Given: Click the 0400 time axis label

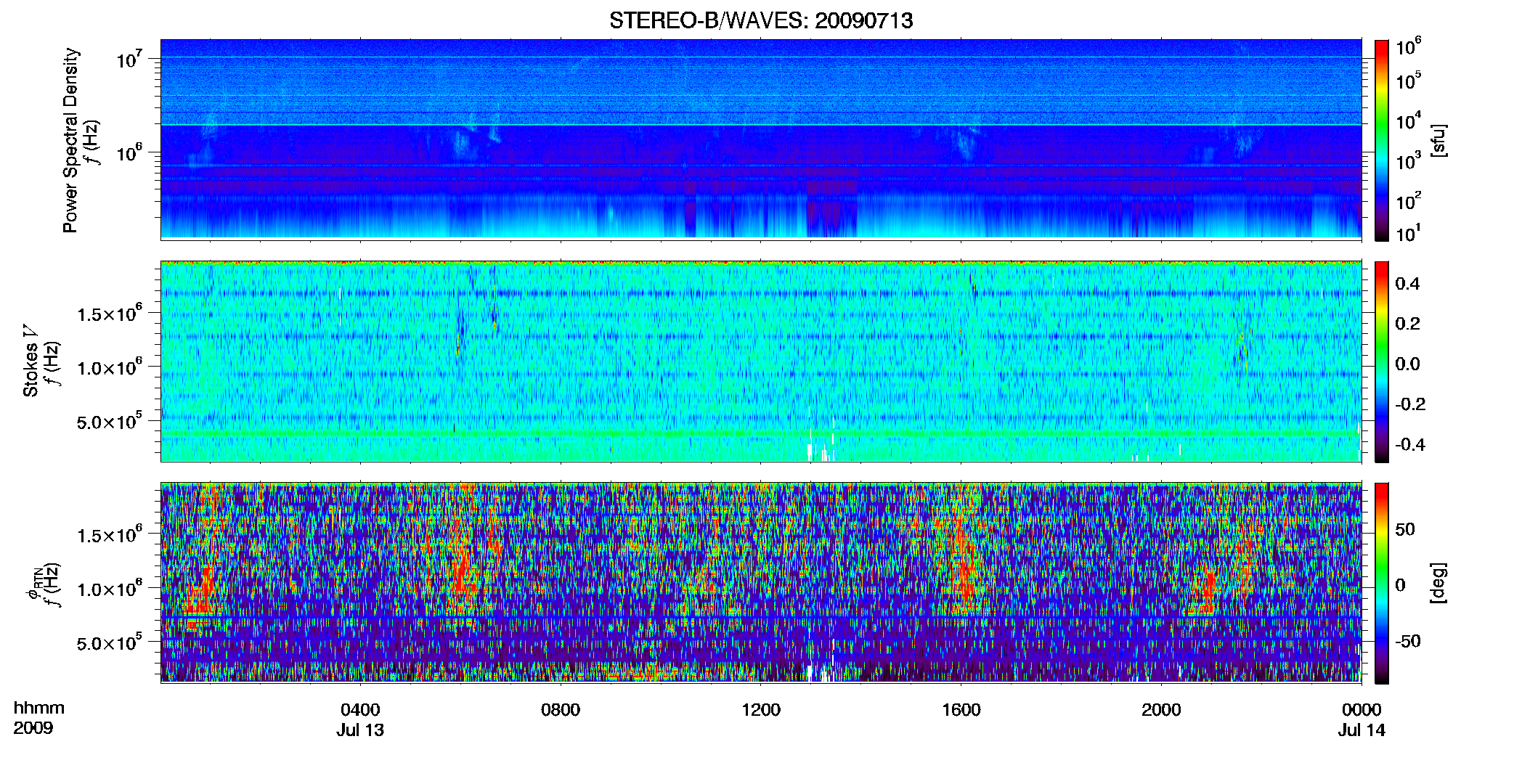Looking at the screenshot, I should point(360,710).
